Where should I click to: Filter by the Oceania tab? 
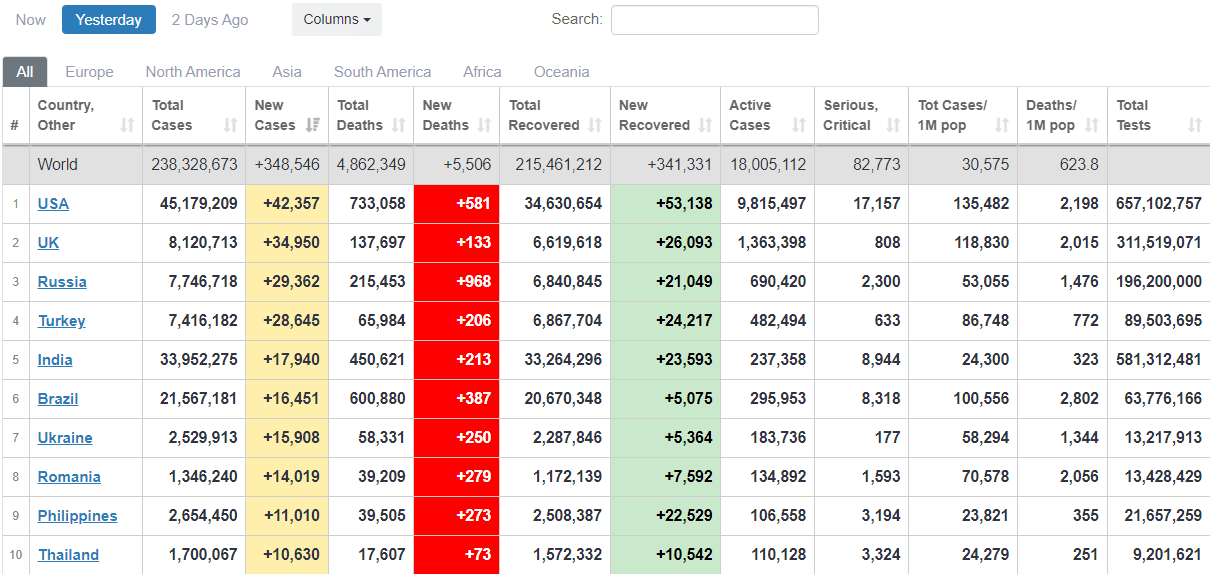click(x=561, y=72)
